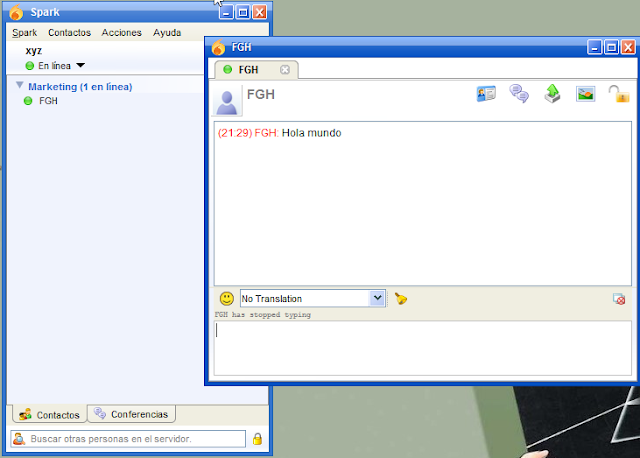Maximize the Spark main window

point(243,12)
